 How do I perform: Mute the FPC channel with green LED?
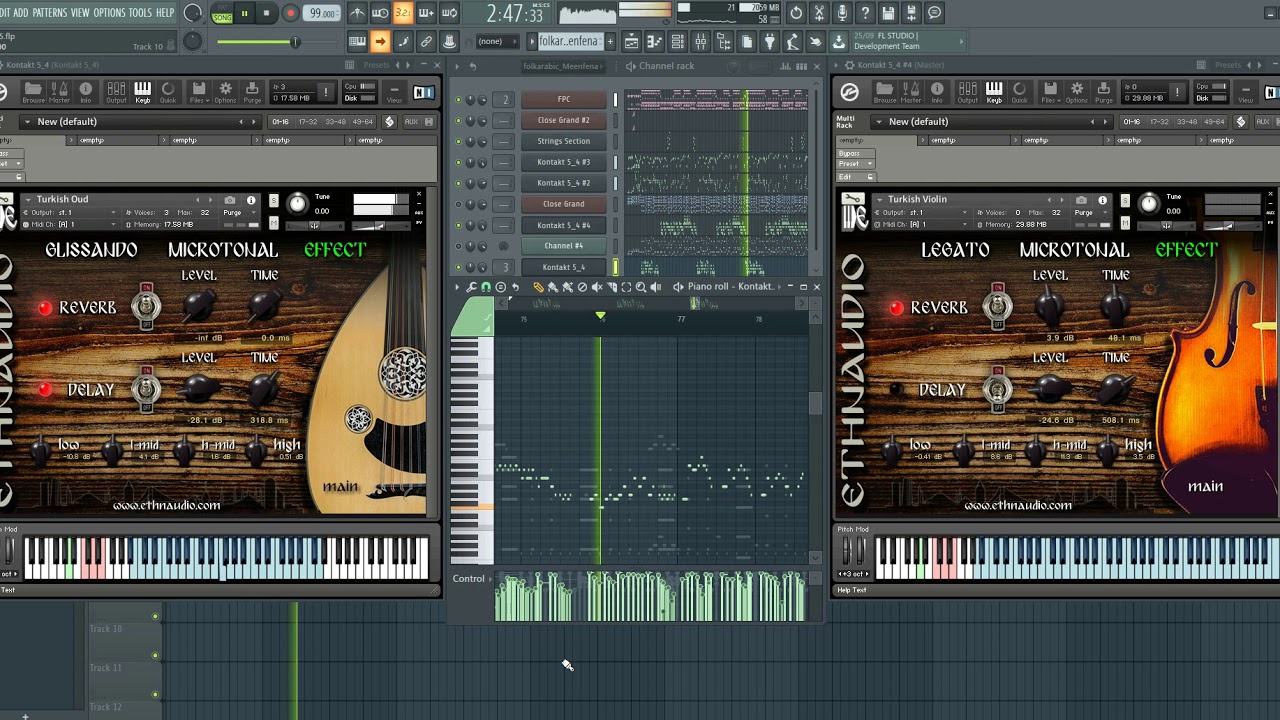tap(459, 100)
